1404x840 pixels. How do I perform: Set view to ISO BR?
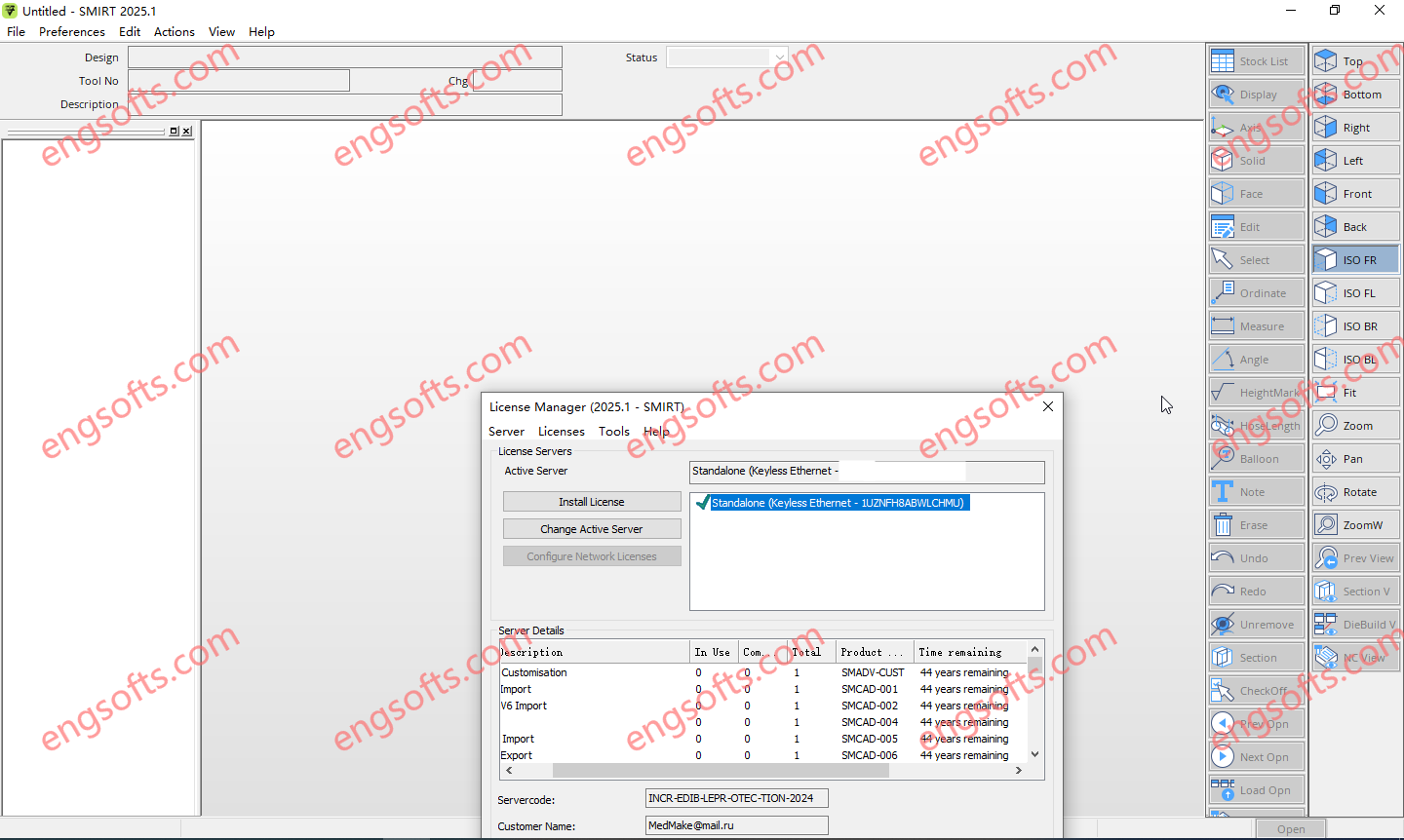coord(1355,326)
